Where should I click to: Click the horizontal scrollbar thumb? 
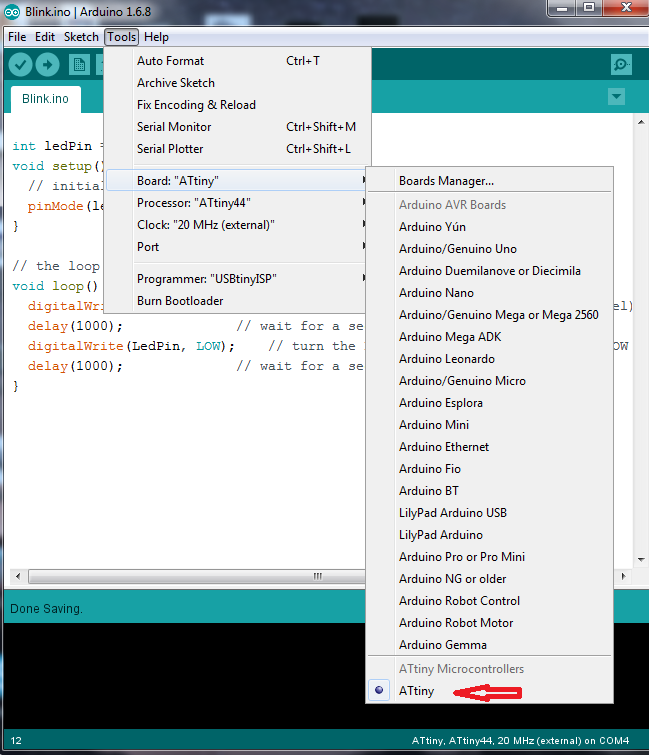[x=196, y=576]
